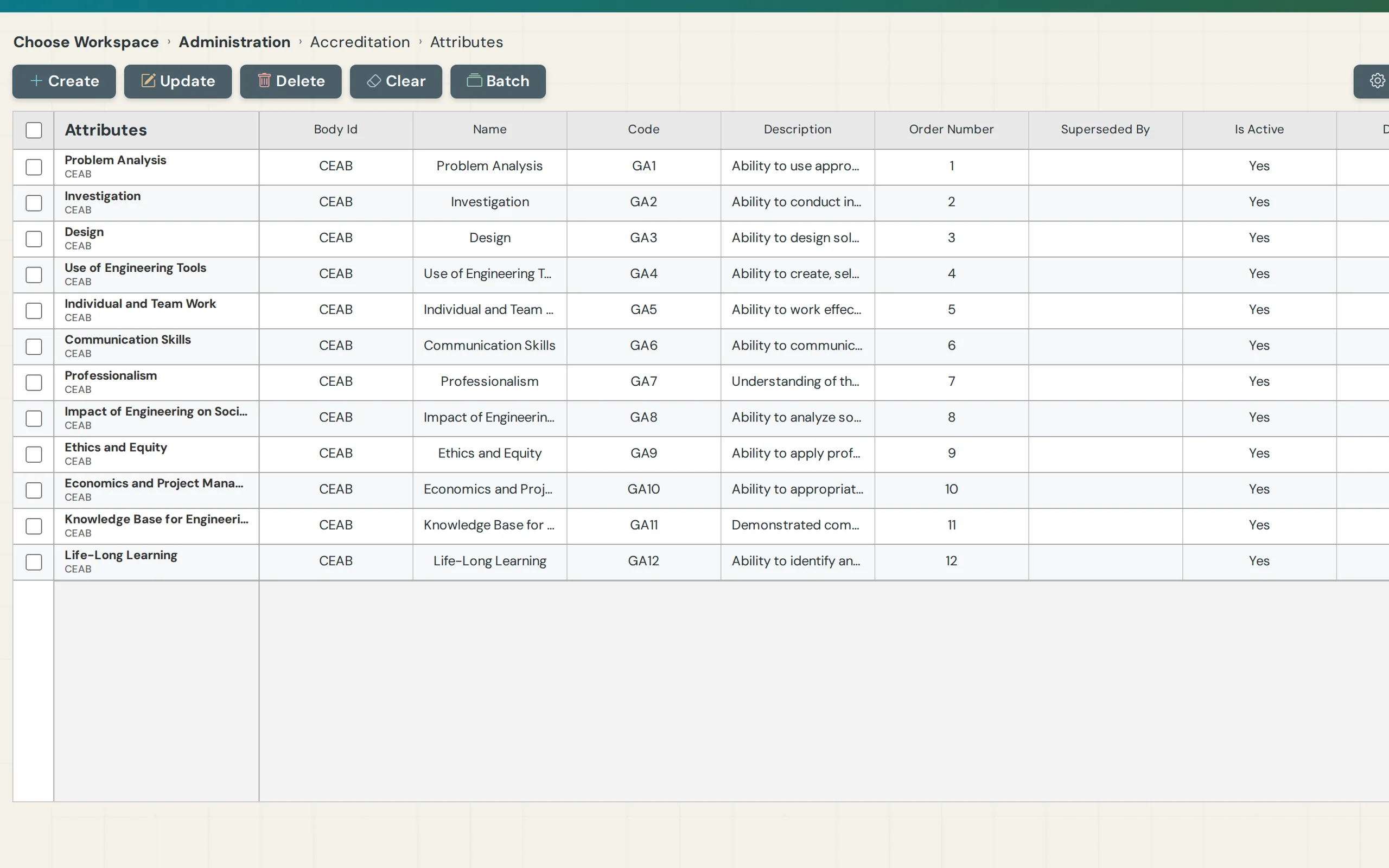Click 'Ability to conduct in...' description cell
This screenshot has width=1389, height=868.
pos(797,203)
